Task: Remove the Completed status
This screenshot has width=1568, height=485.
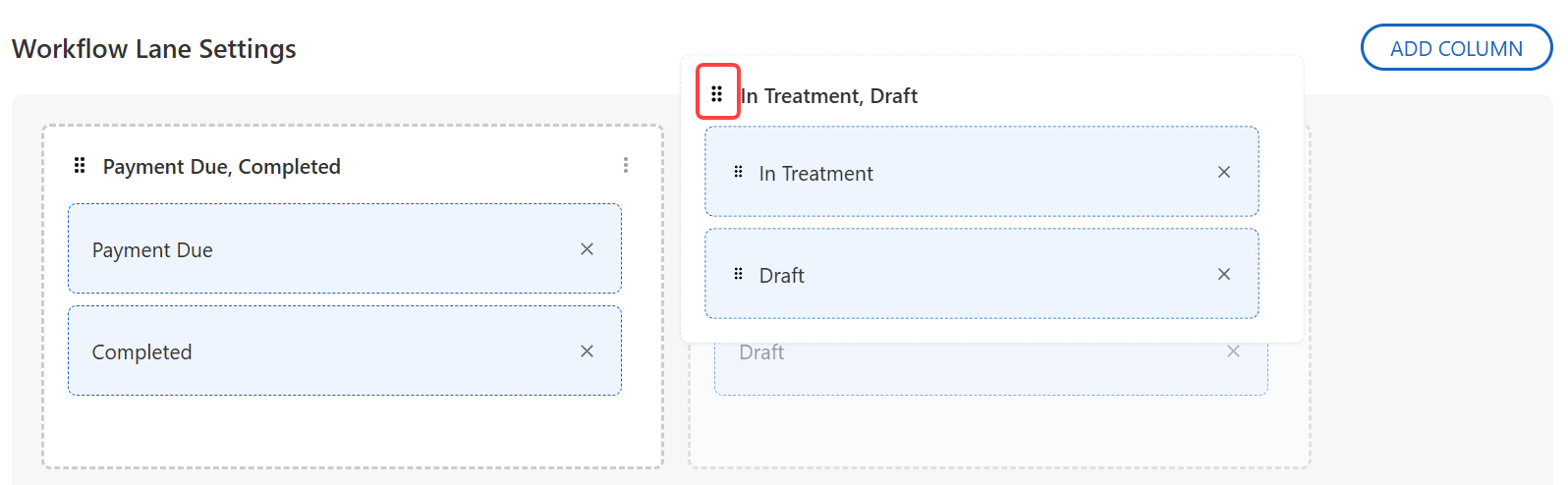Action: (x=587, y=351)
